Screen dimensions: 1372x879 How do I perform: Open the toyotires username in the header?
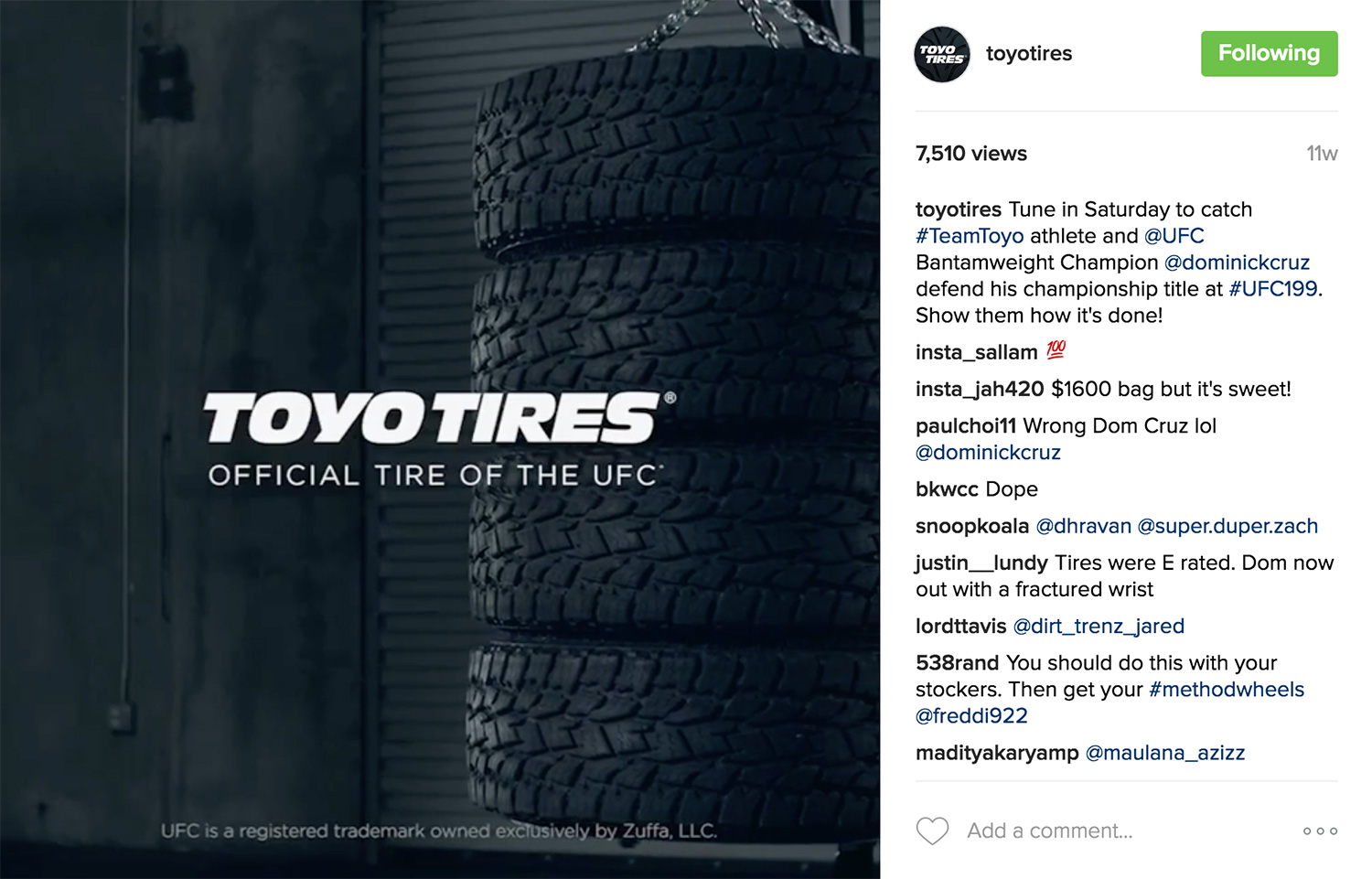click(x=1029, y=54)
